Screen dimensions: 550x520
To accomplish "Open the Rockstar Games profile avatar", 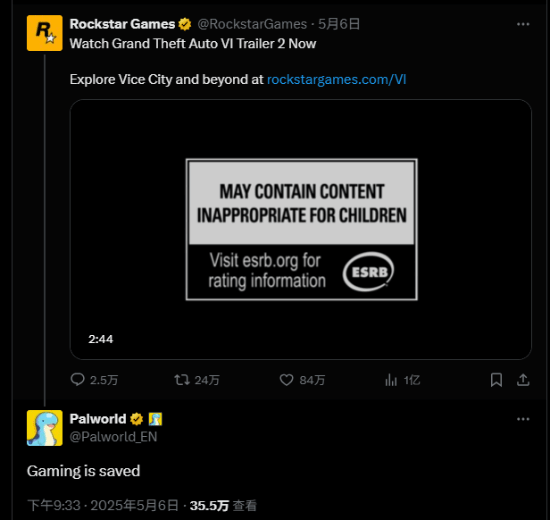I will (x=45, y=33).
